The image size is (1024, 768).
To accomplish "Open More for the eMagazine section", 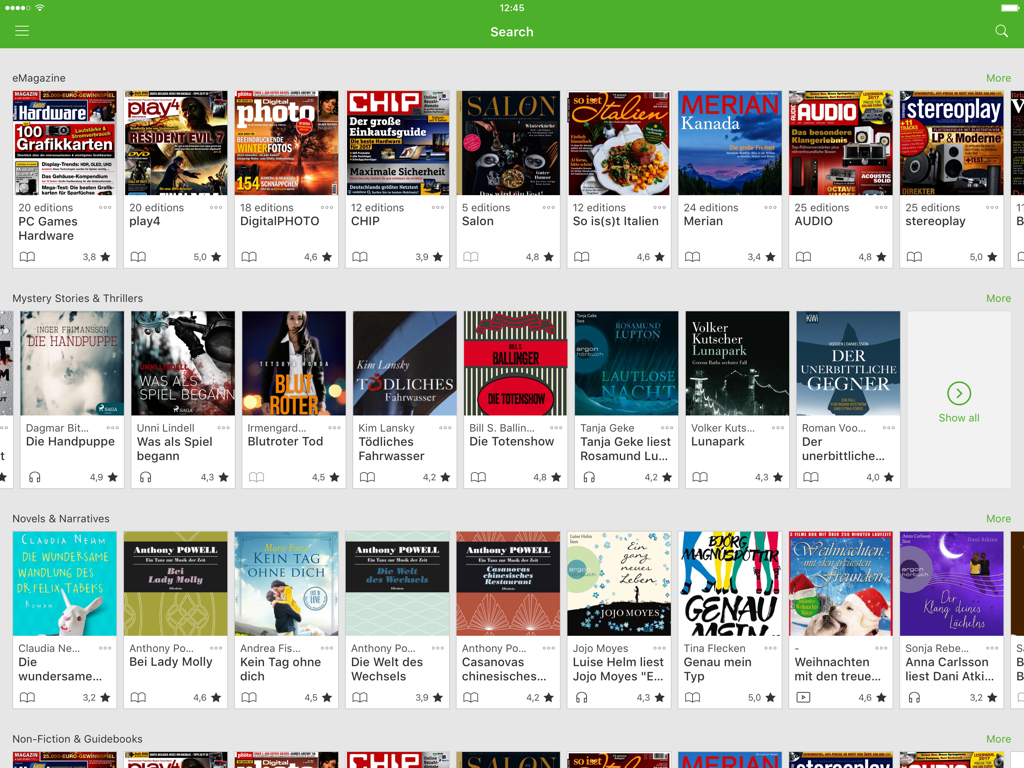I will tap(999, 78).
